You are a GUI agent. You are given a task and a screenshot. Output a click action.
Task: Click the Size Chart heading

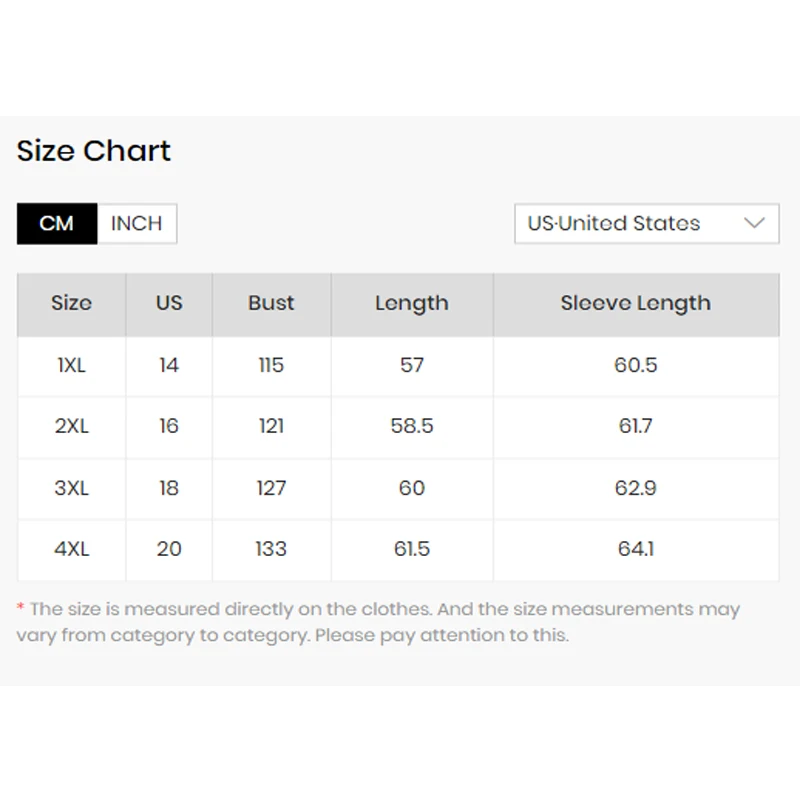(x=94, y=151)
